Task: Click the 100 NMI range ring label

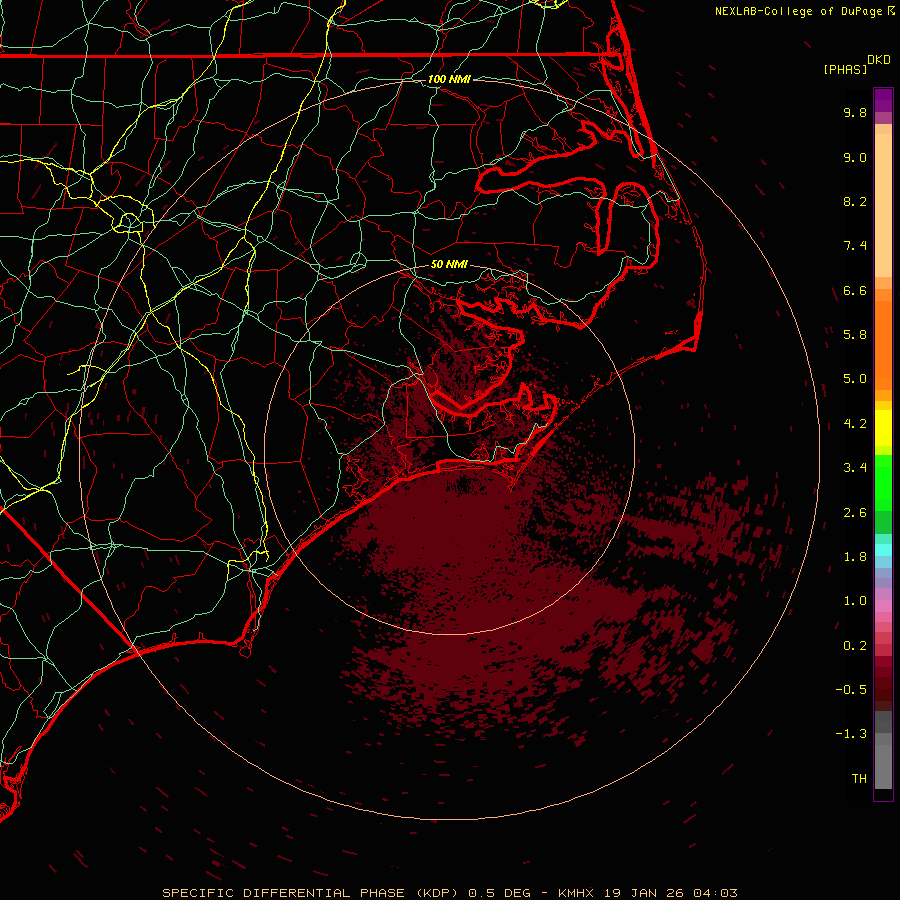Action: [449, 79]
